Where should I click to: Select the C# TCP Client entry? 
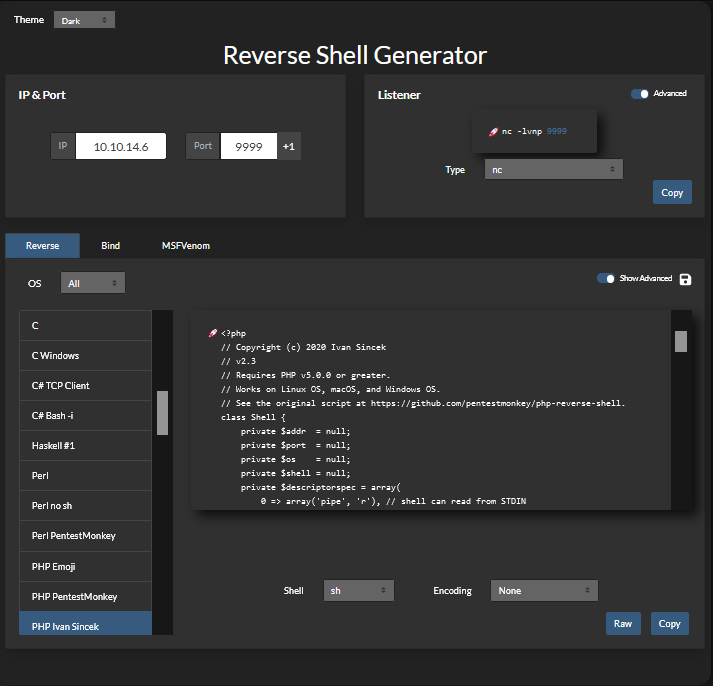coord(85,386)
